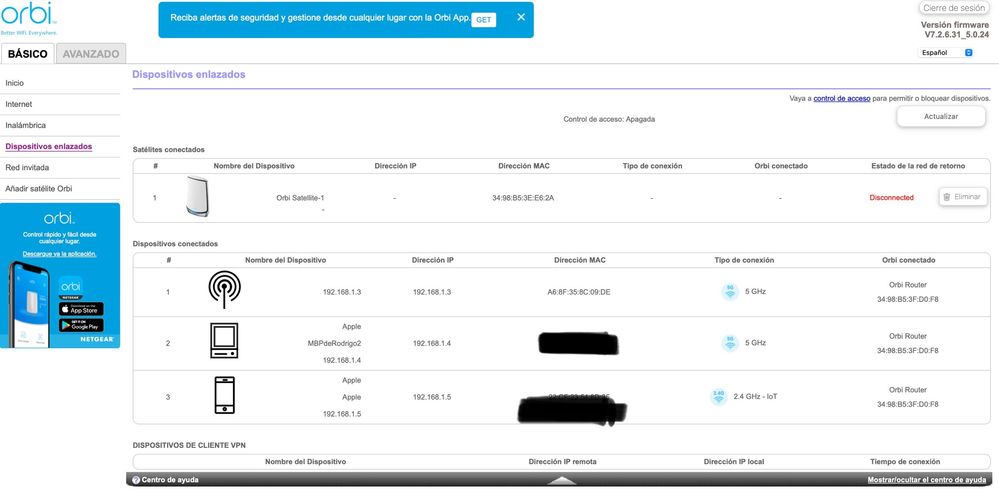The width and height of the screenshot is (999, 501).
Task: Click the Orbi Satellite-1 device image
Action: coord(196,197)
